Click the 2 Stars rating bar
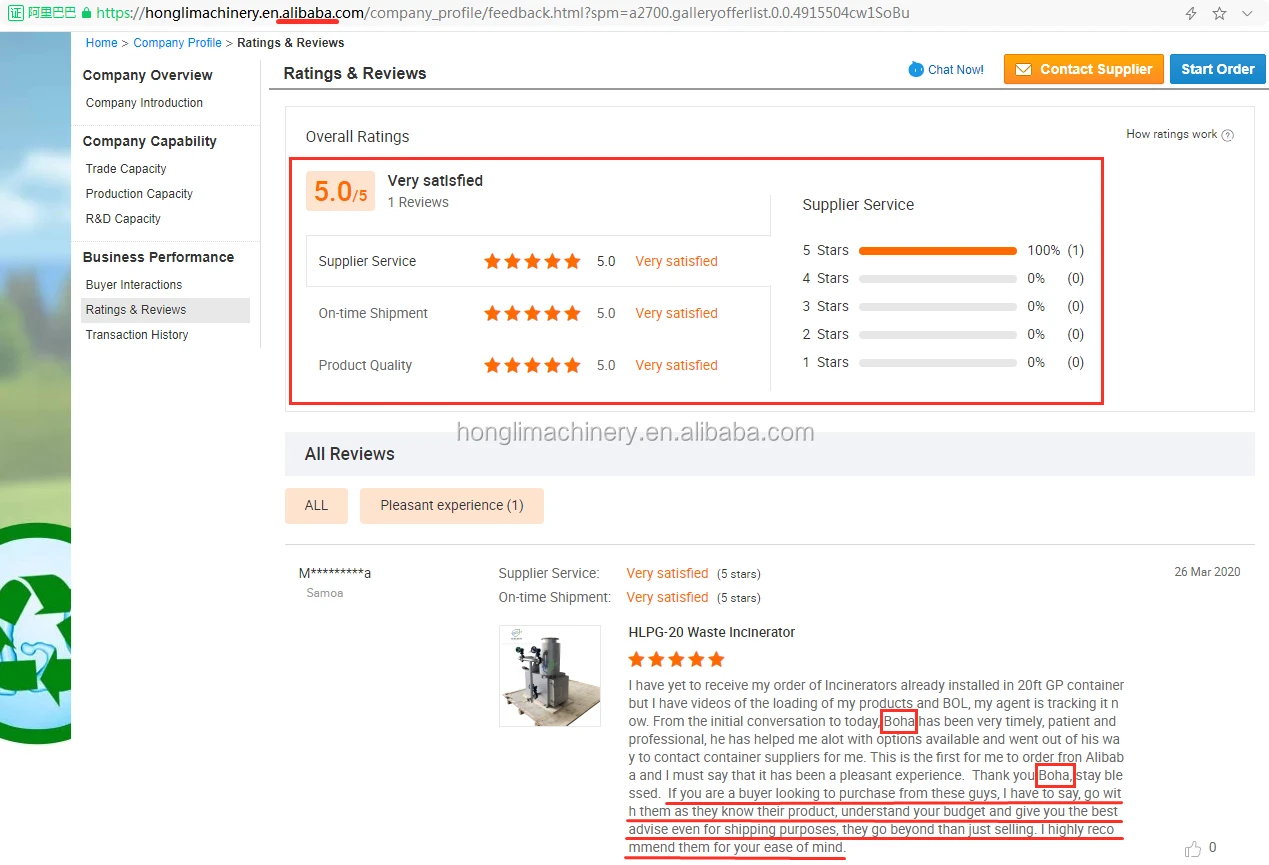 [x=938, y=334]
